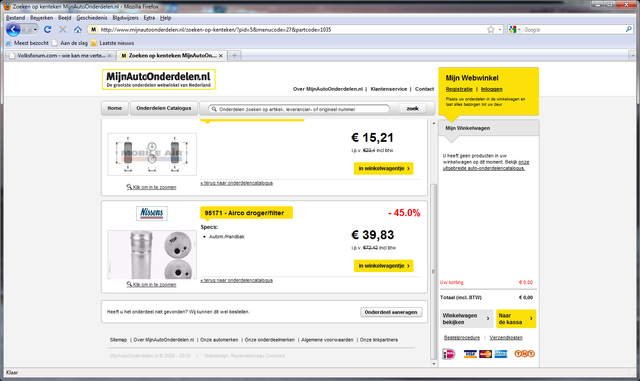Image resolution: width=640 pixels, height=381 pixels.
Task: Focus the Onderdelen zoeken search field
Action: tap(299, 109)
